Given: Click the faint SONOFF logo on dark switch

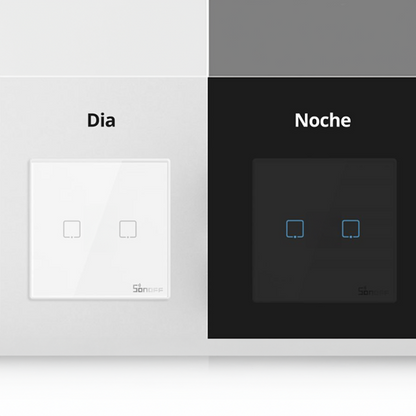Looking at the screenshot, I should click(x=373, y=291).
